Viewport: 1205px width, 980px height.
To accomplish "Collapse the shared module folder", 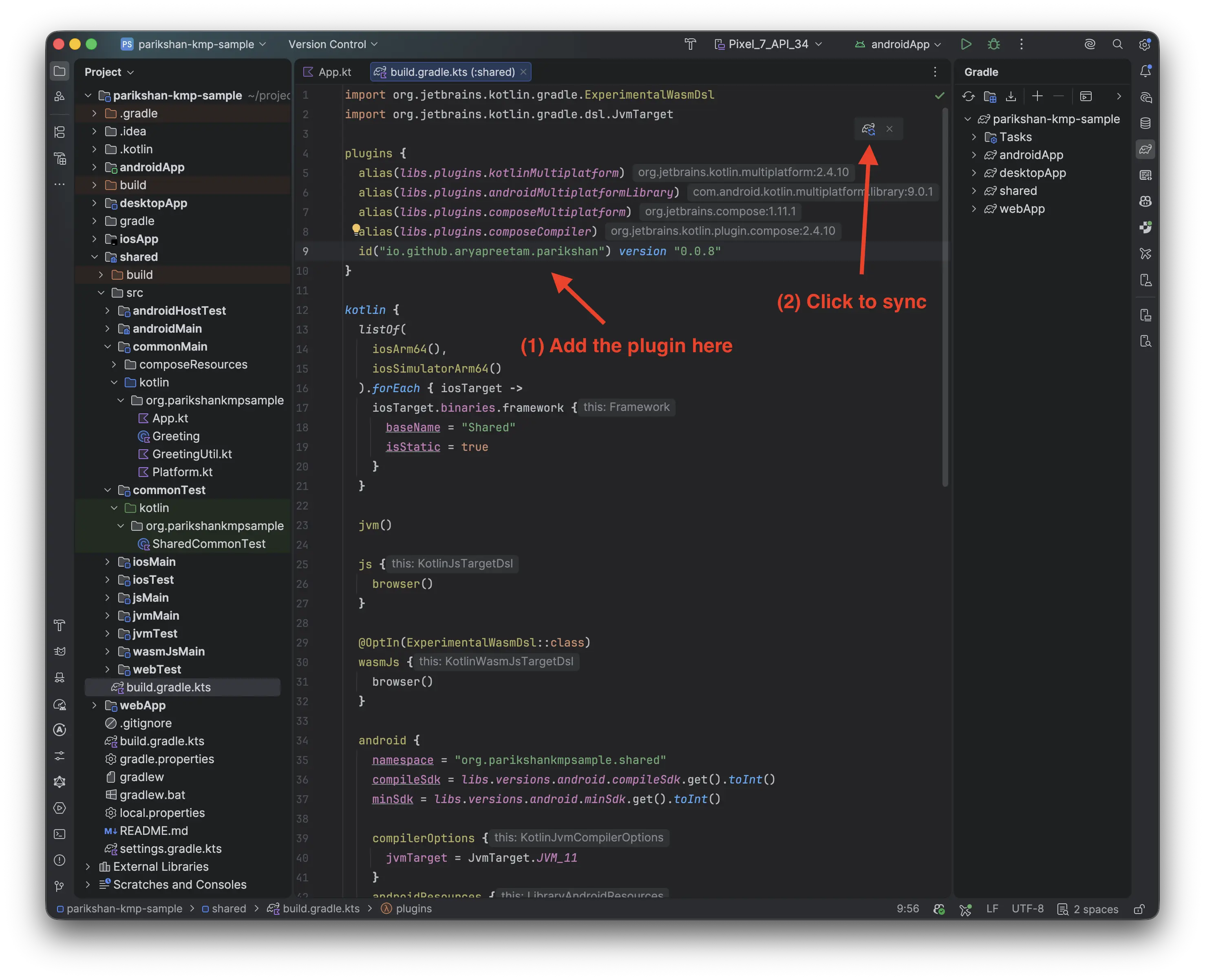I will tap(94, 257).
